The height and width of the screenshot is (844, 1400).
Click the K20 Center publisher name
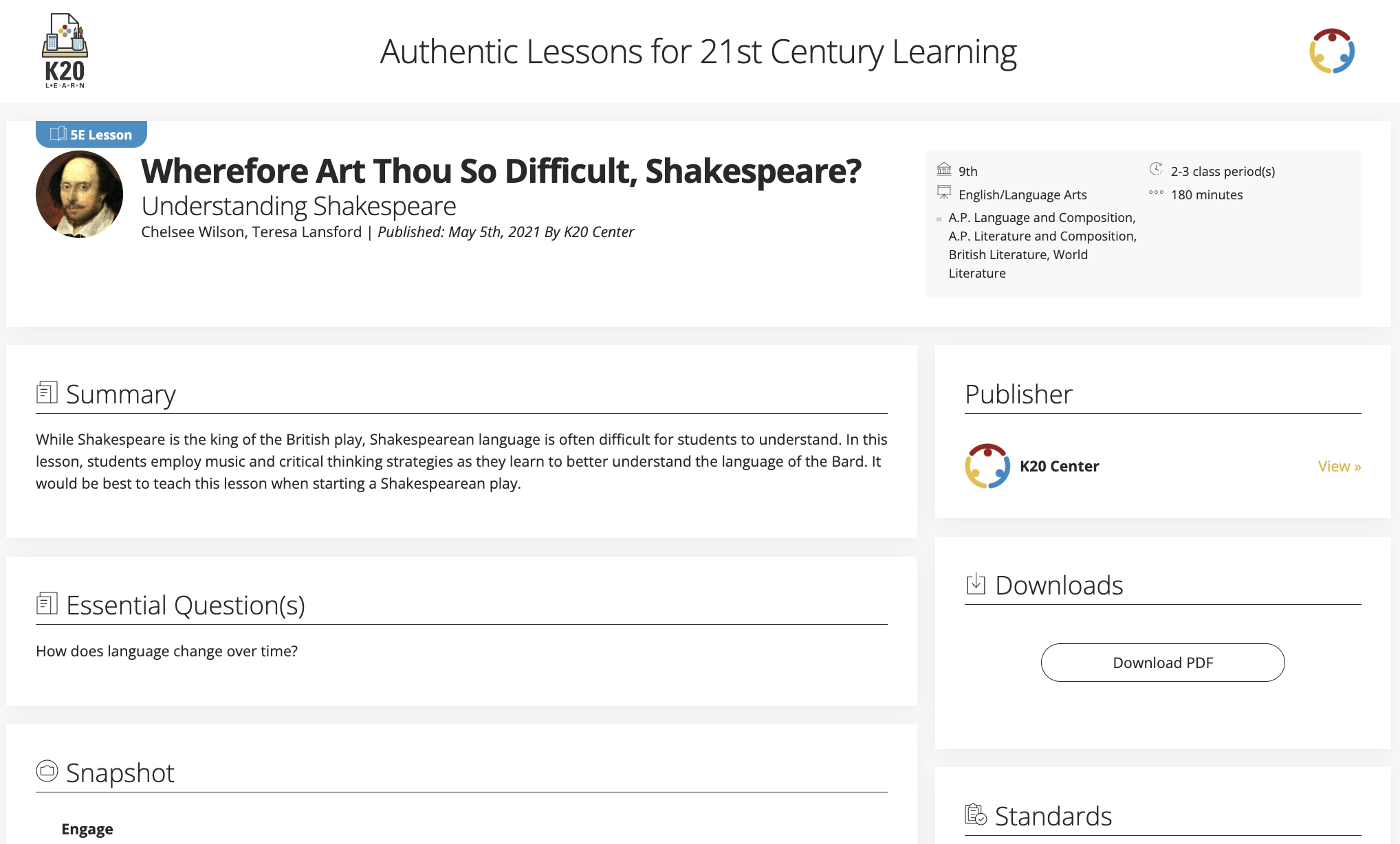(1059, 466)
